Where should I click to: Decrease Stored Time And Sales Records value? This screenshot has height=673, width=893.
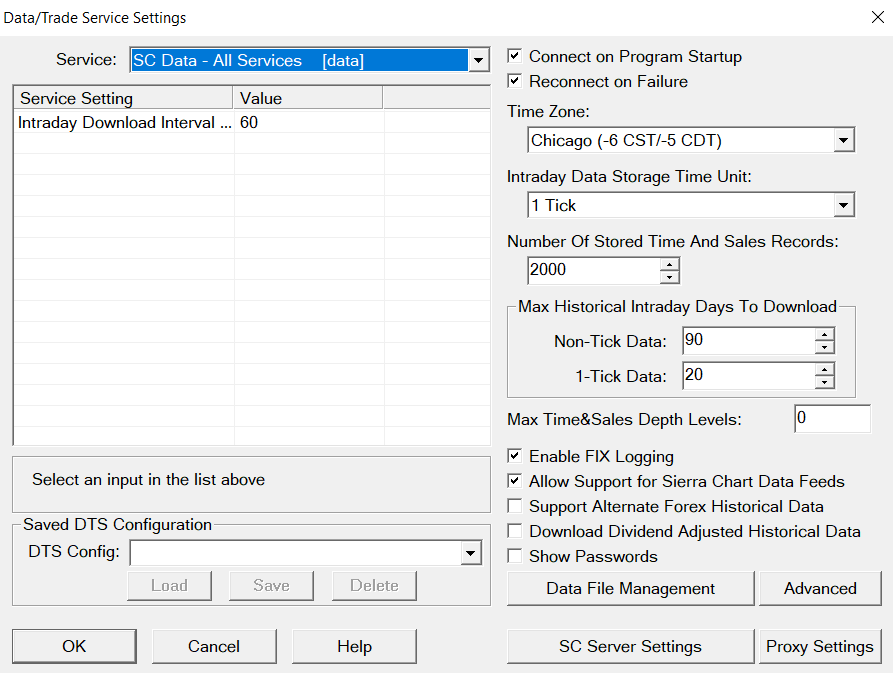670,277
